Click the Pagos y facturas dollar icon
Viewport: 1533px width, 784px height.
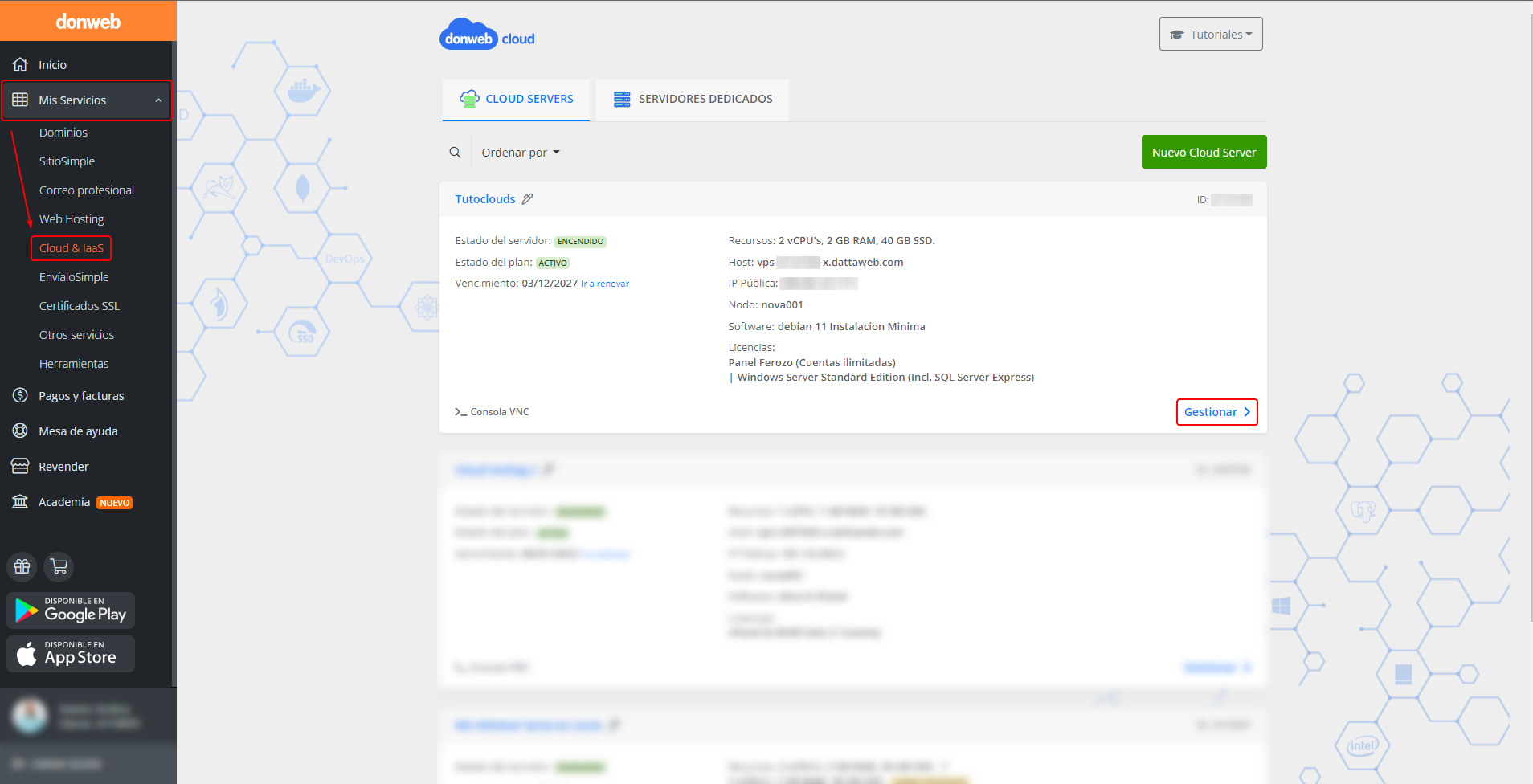[x=20, y=396]
